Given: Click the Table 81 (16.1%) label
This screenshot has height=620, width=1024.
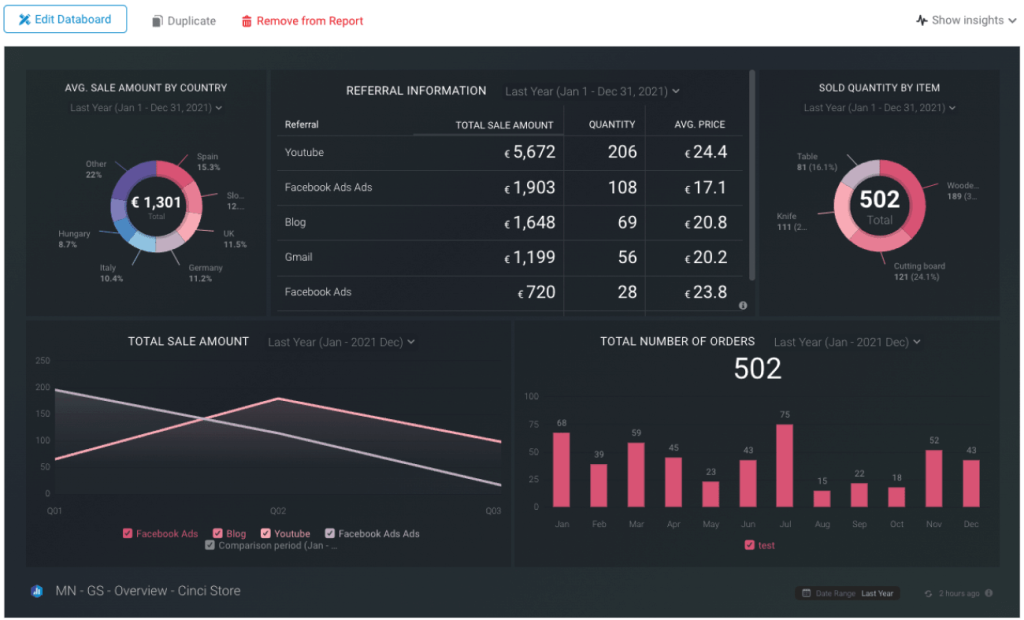Looking at the screenshot, I should coord(816,162).
